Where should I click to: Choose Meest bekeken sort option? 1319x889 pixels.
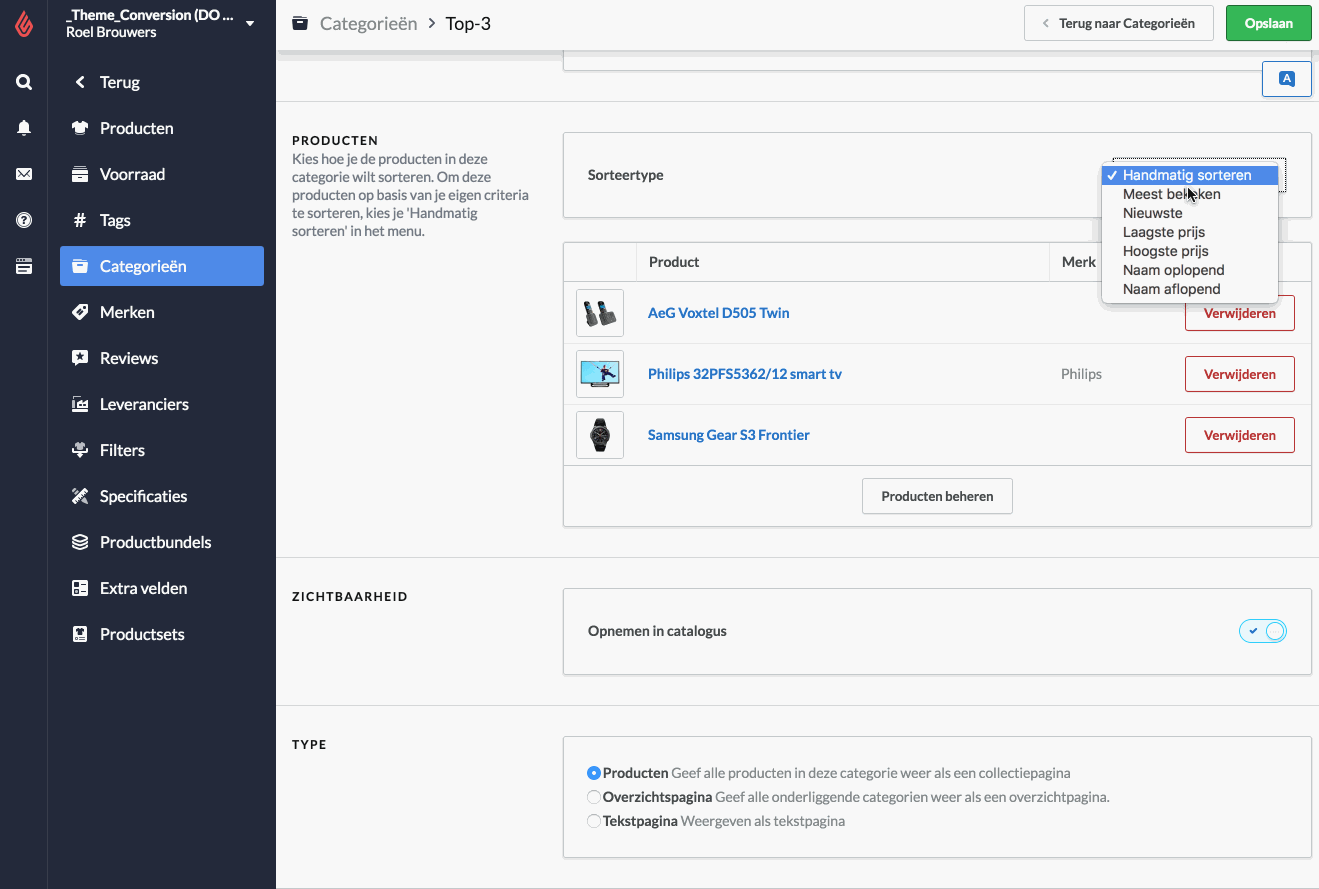point(1189,194)
